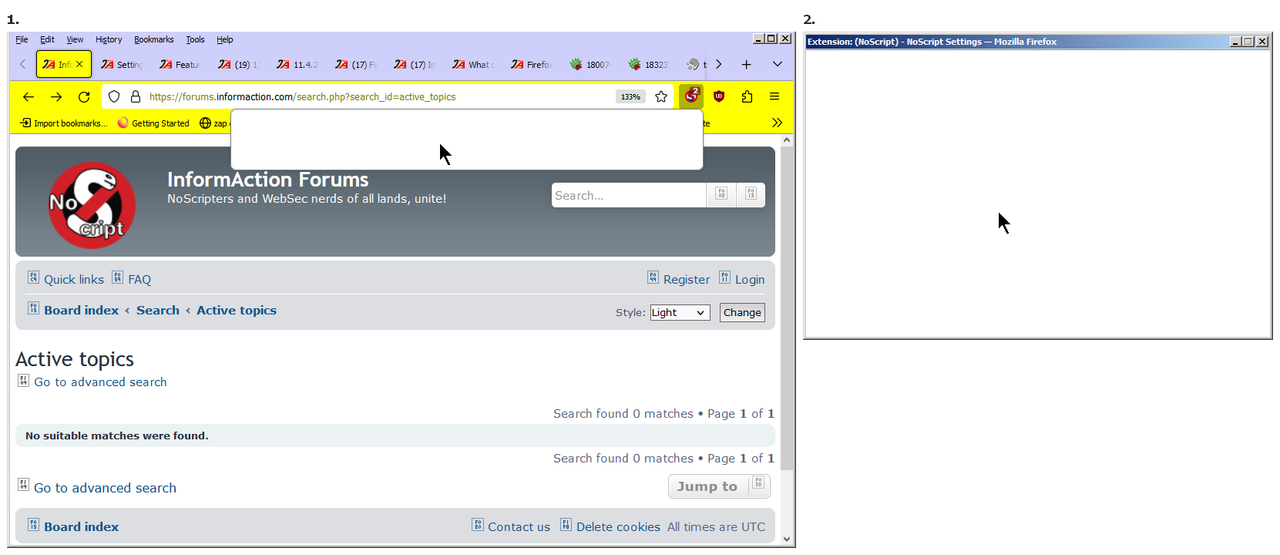Open the Jump to forum dropdown
The image size is (1280, 555).
click(x=719, y=486)
